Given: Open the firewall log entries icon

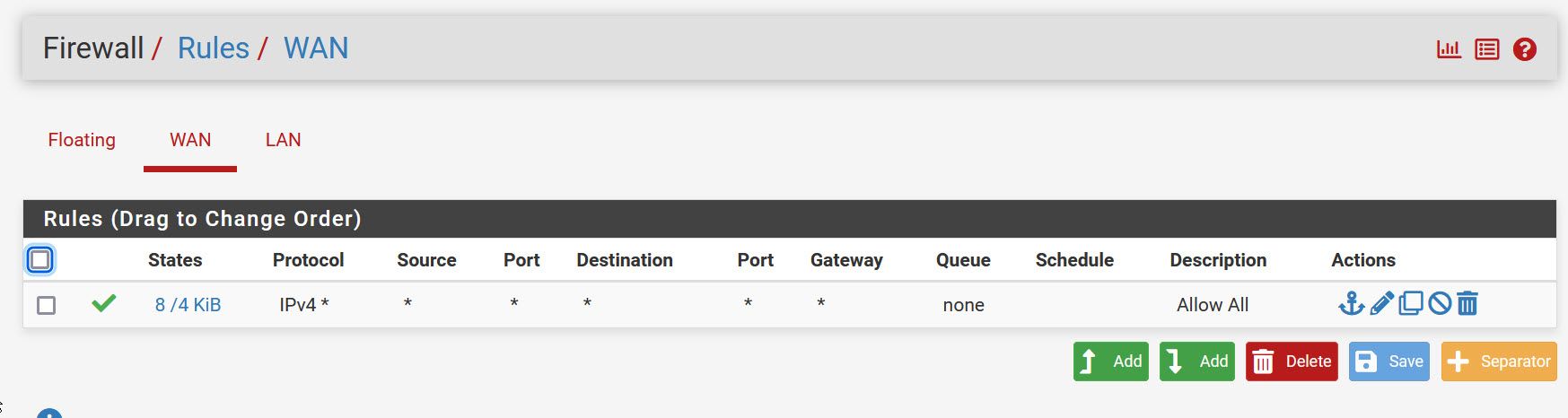Looking at the screenshot, I should click(1487, 49).
